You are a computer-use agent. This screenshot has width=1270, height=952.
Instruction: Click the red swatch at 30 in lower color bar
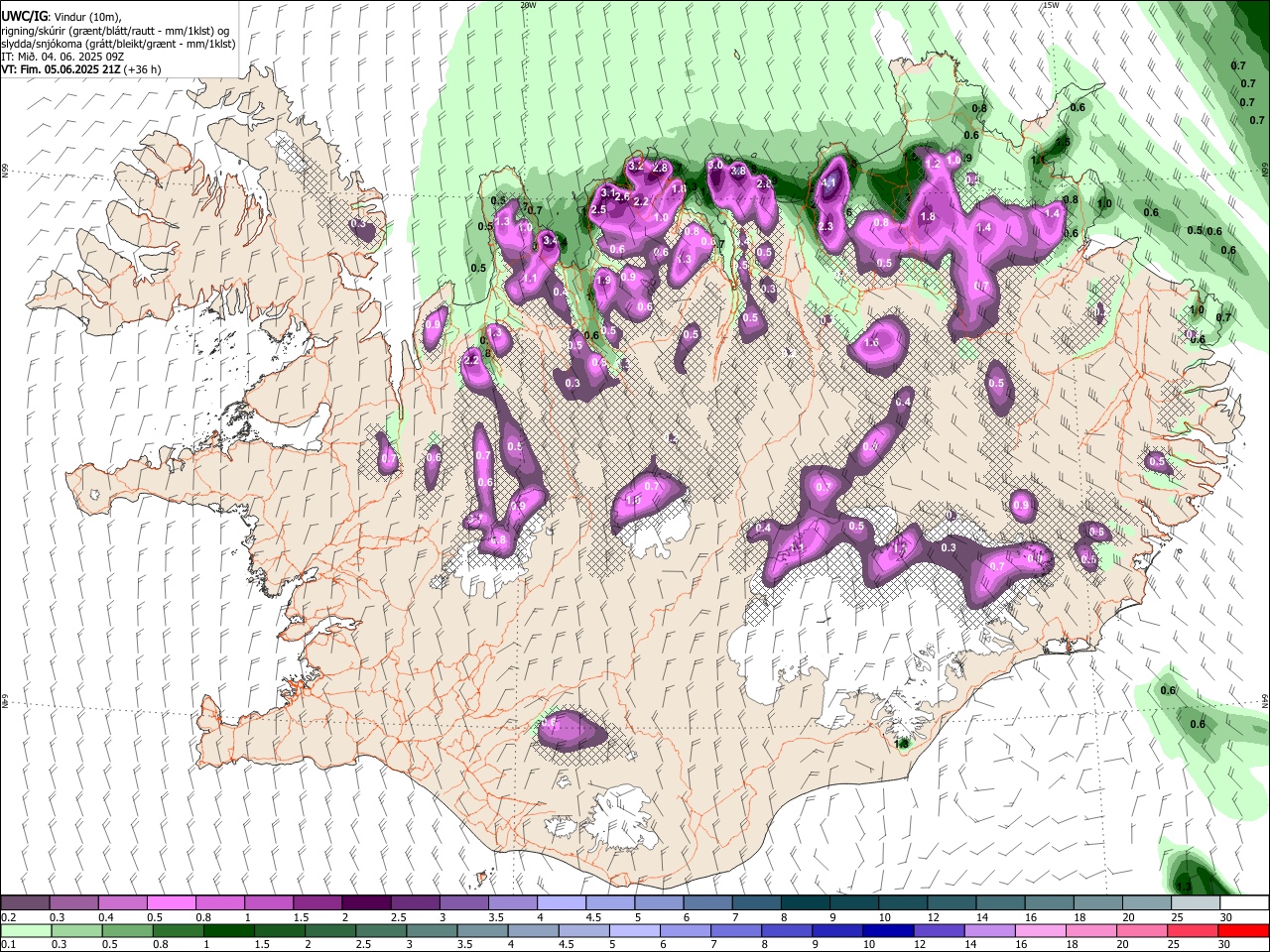[x=1244, y=930]
